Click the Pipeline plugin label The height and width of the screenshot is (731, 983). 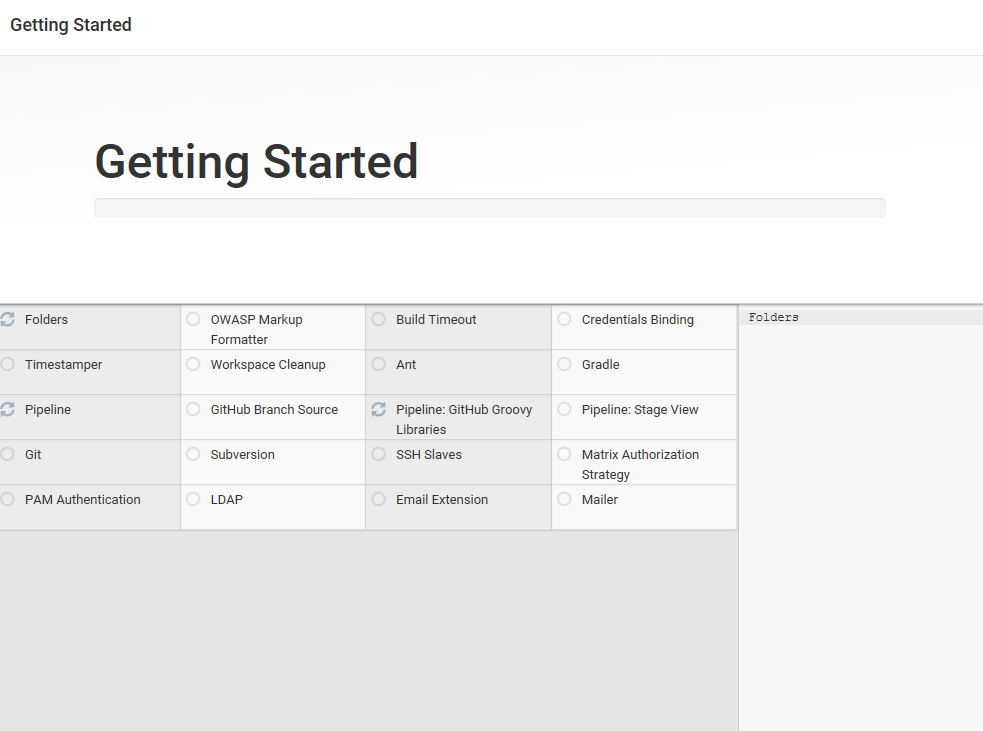(x=48, y=410)
